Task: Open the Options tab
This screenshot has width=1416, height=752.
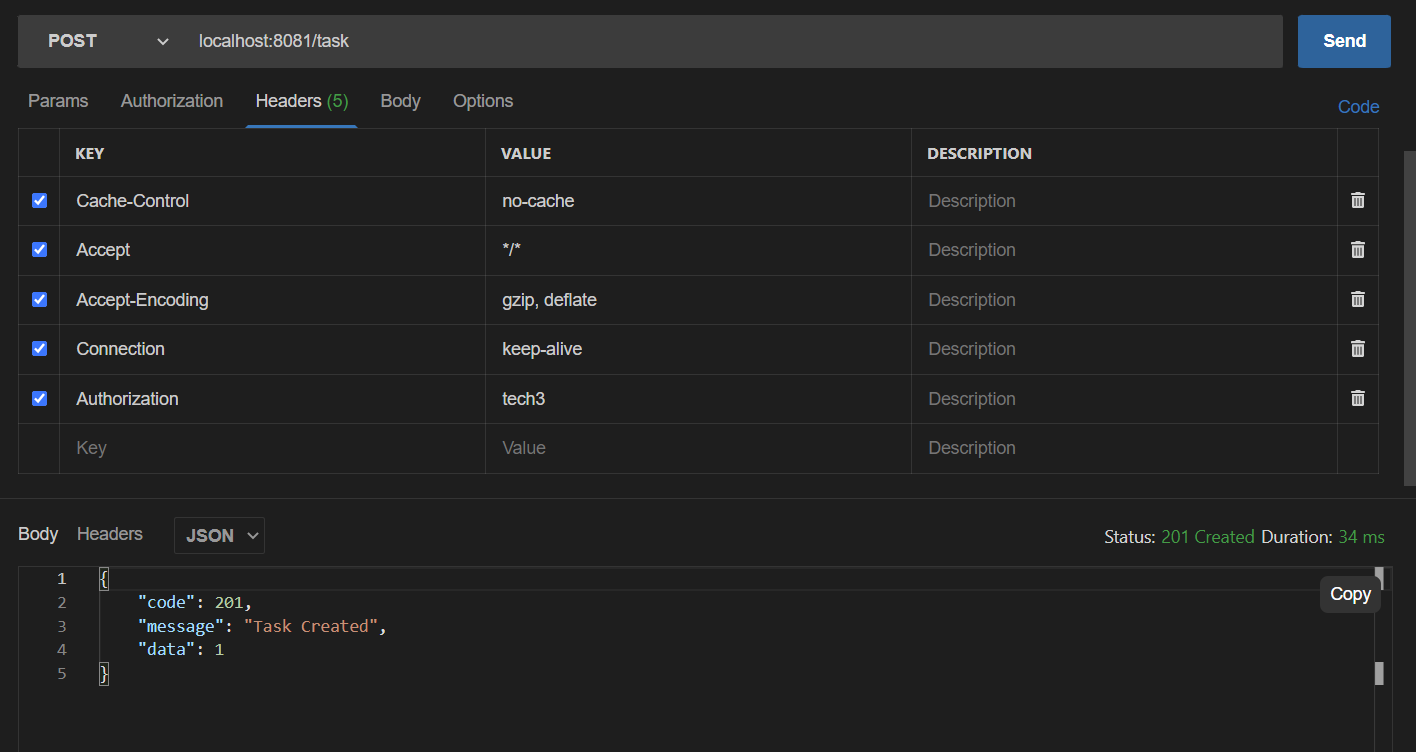Action: 482,101
